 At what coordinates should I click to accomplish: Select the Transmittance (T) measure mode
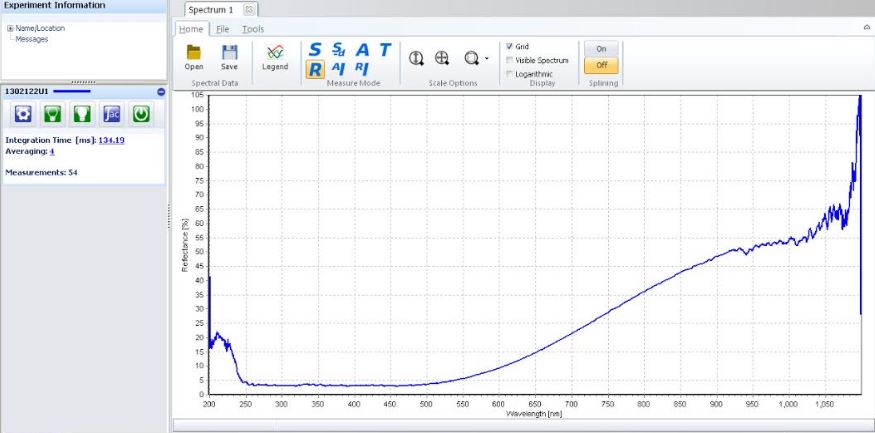(x=385, y=49)
